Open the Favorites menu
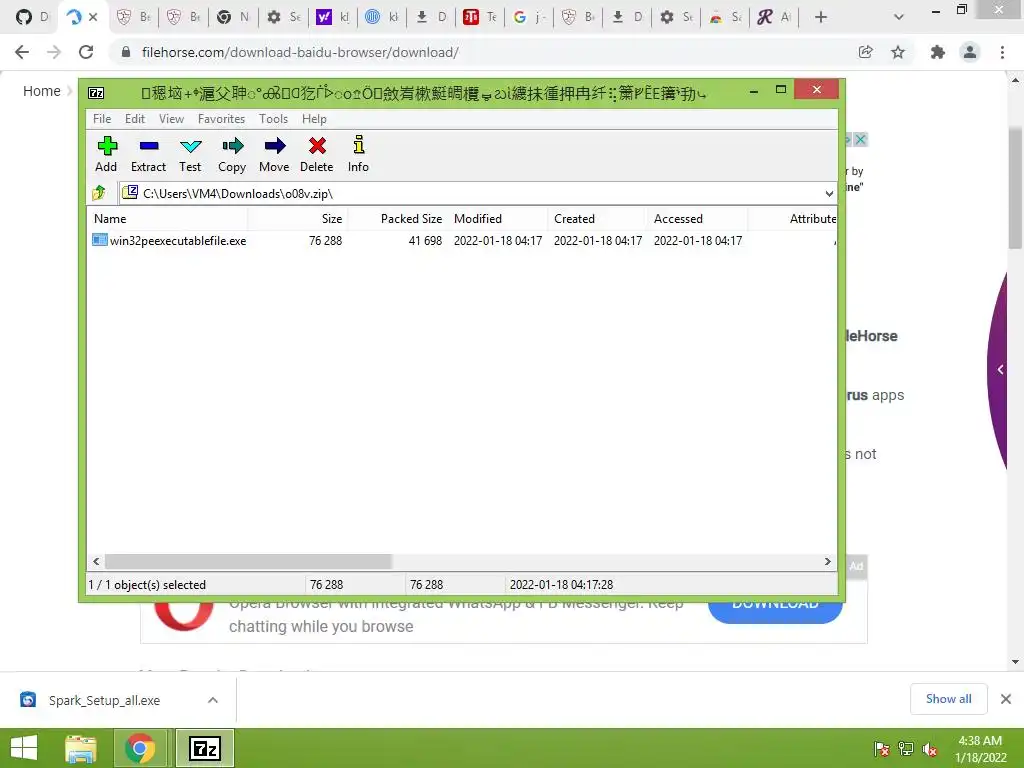The image size is (1024, 768). 221,119
